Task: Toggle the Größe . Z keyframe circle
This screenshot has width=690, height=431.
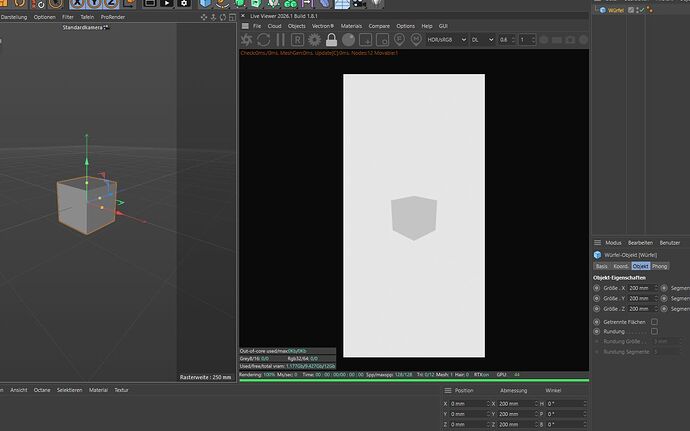Action: coord(597,309)
